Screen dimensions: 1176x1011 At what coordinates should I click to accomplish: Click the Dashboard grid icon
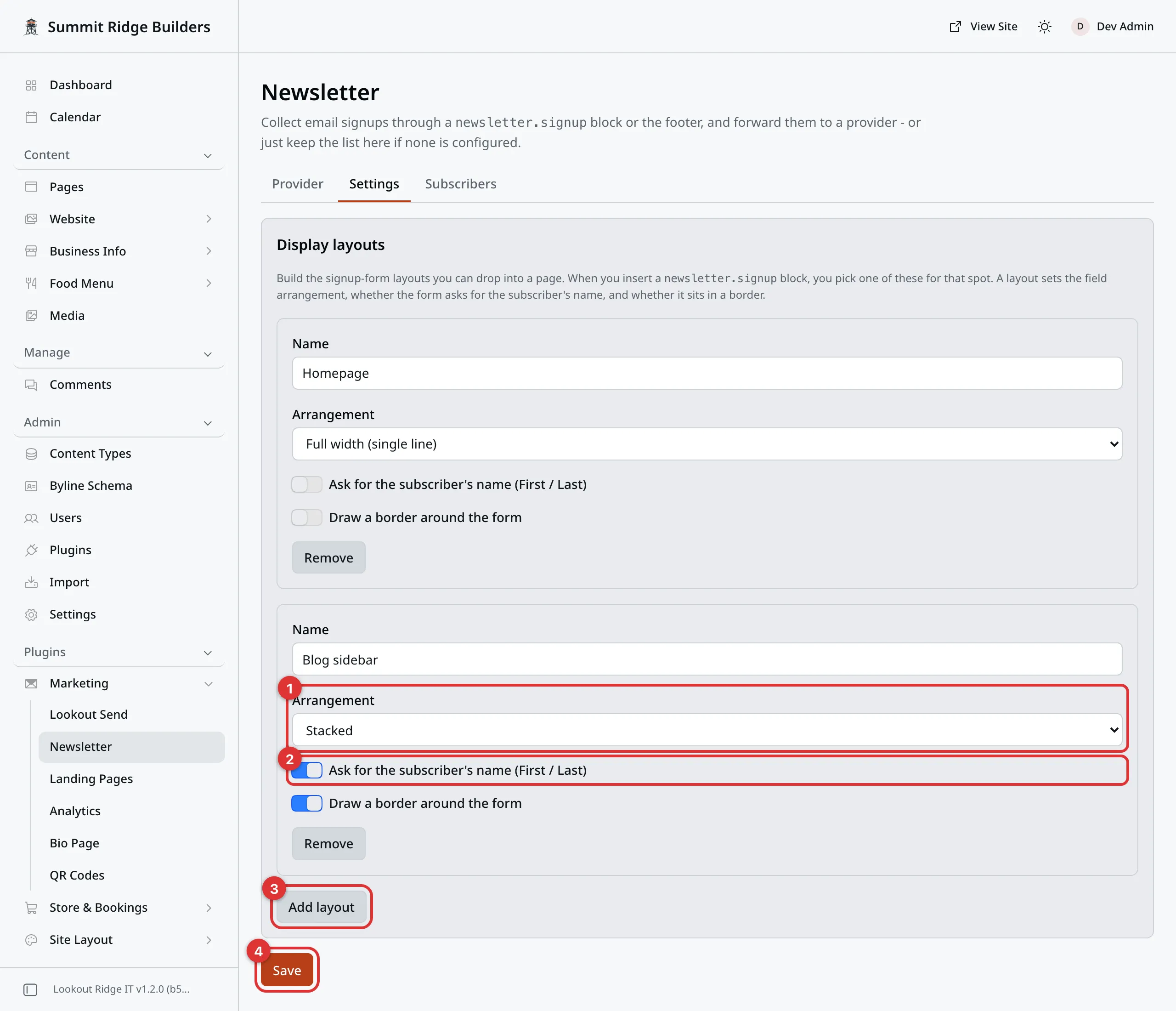pos(31,85)
